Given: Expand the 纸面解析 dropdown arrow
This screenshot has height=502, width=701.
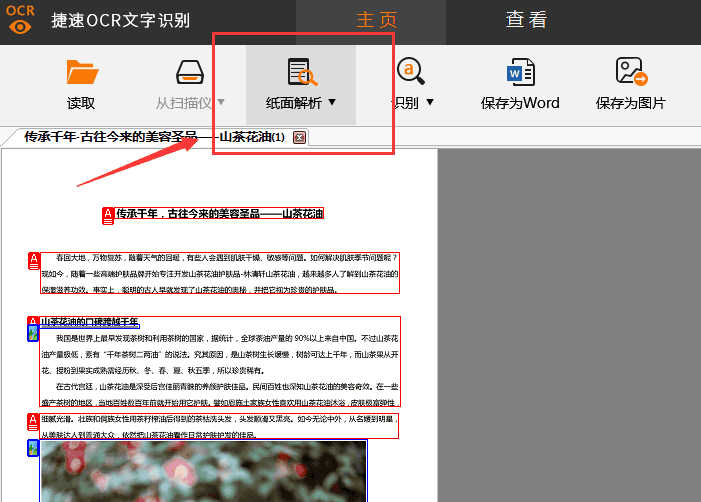Looking at the screenshot, I should coord(332,102).
